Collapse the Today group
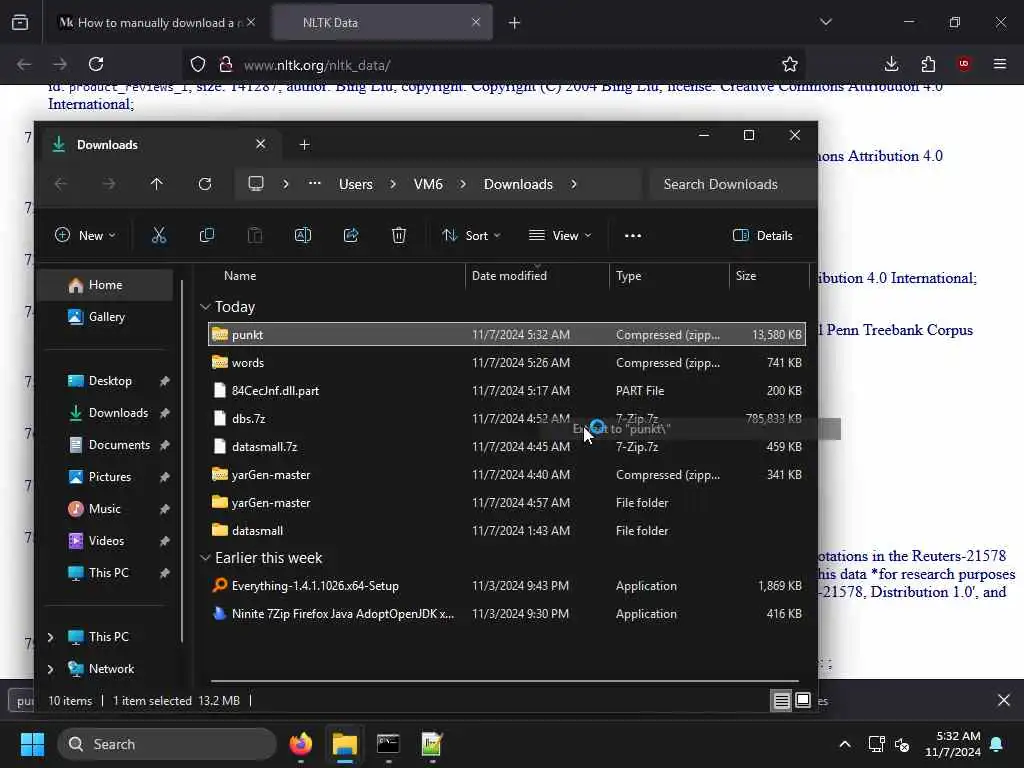 [205, 307]
